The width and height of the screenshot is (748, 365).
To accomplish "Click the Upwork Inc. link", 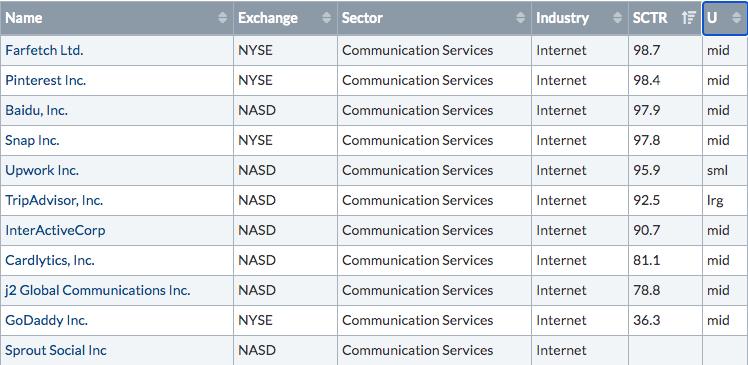I will (x=42, y=170).
